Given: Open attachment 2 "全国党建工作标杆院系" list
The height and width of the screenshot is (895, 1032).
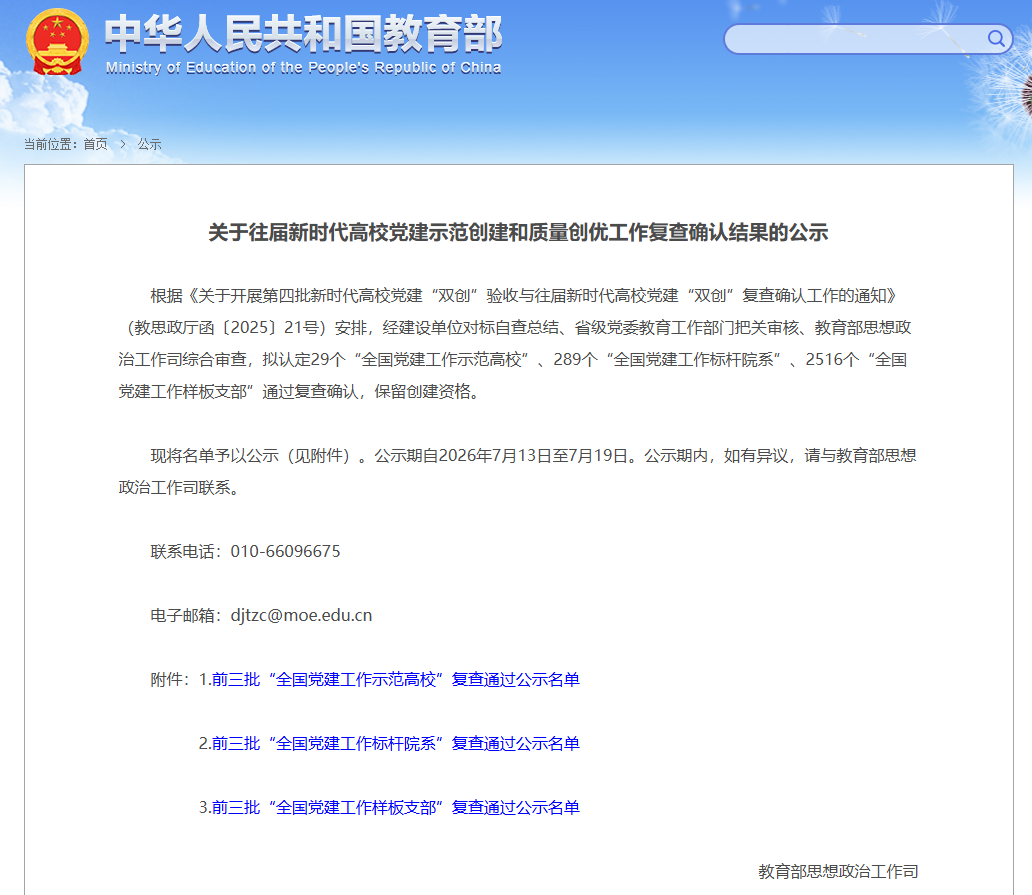Looking at the screenshot, I should (396, 743).
